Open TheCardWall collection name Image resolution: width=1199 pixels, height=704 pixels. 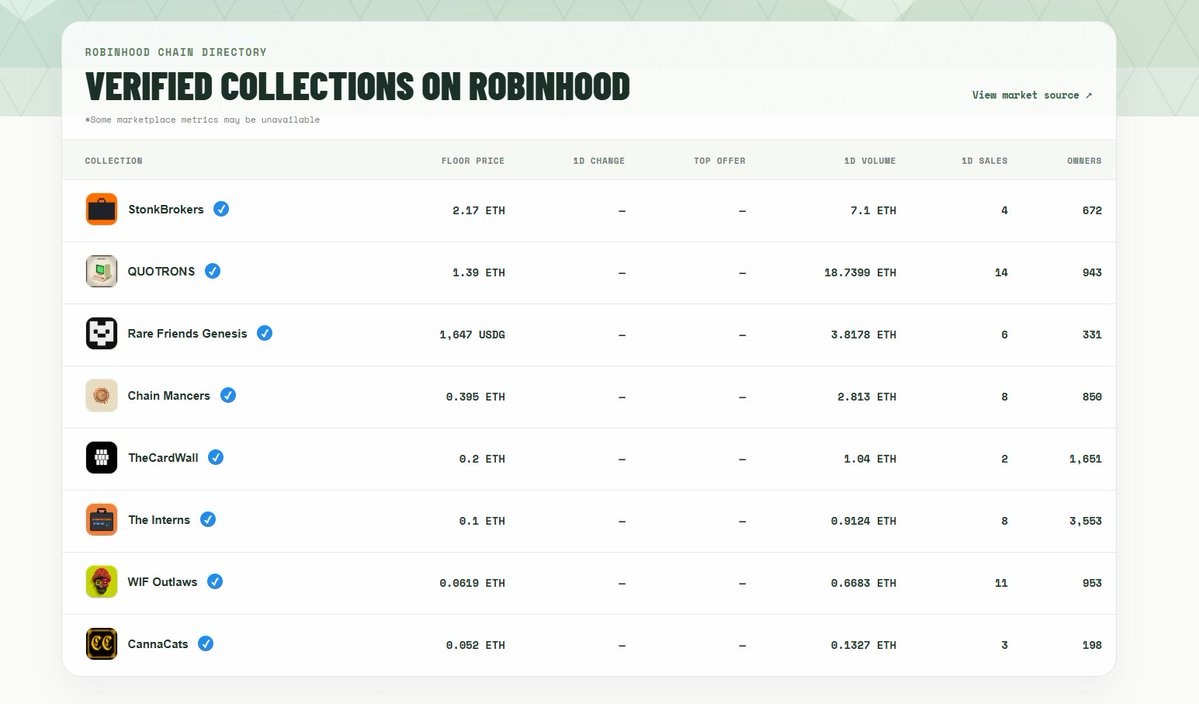pos(163,458)
